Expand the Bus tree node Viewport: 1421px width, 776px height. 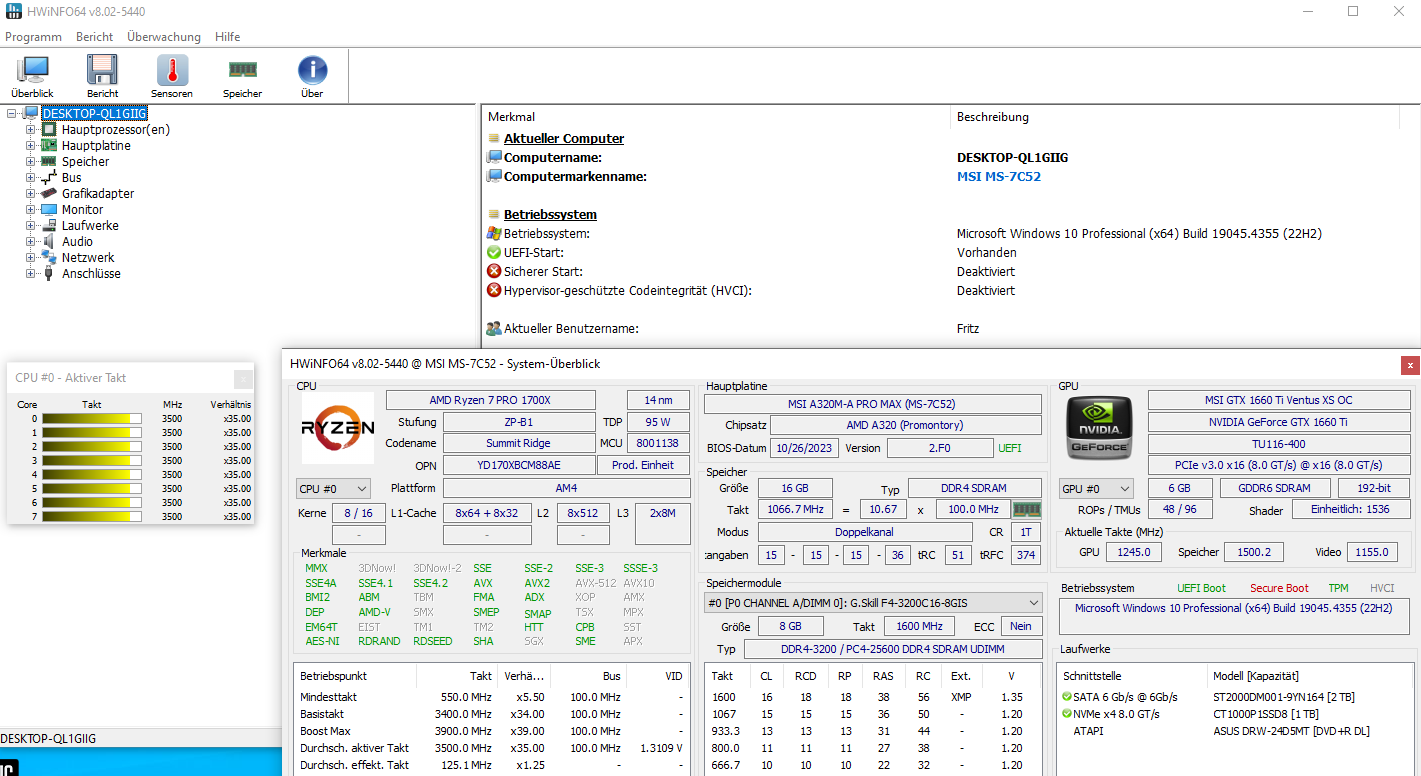pos(30,177)
